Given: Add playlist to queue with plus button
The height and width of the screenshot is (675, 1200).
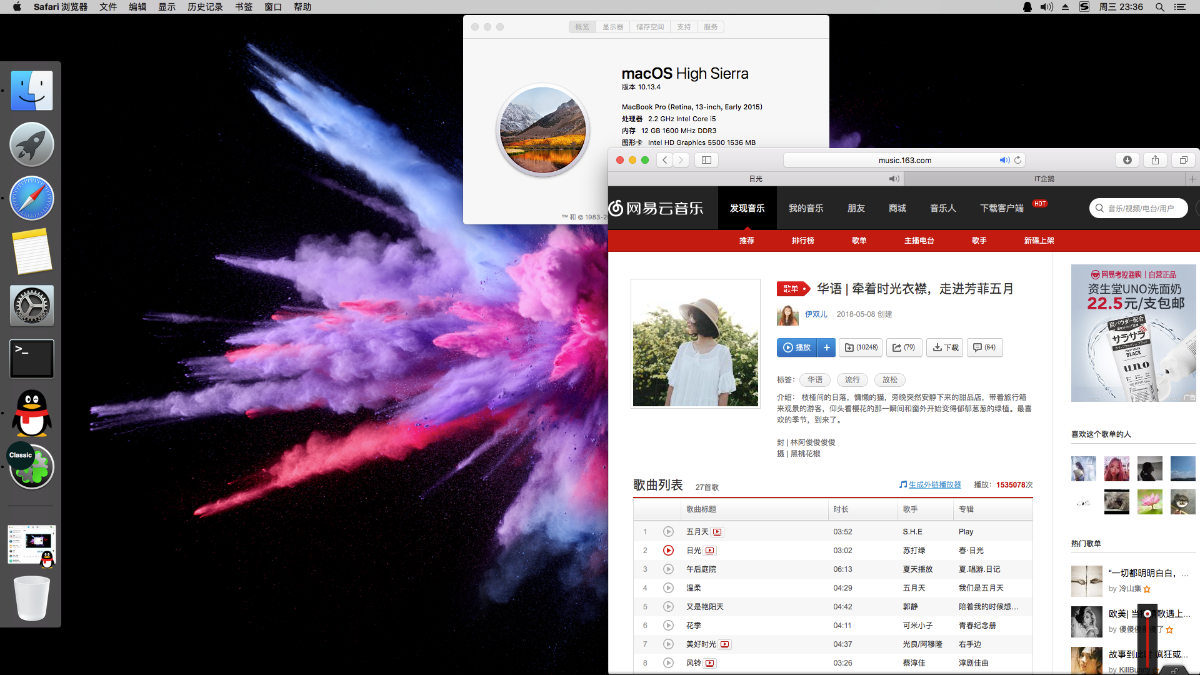Looking at the screenshot, I should pyautogui.click(x=826, y=347).
